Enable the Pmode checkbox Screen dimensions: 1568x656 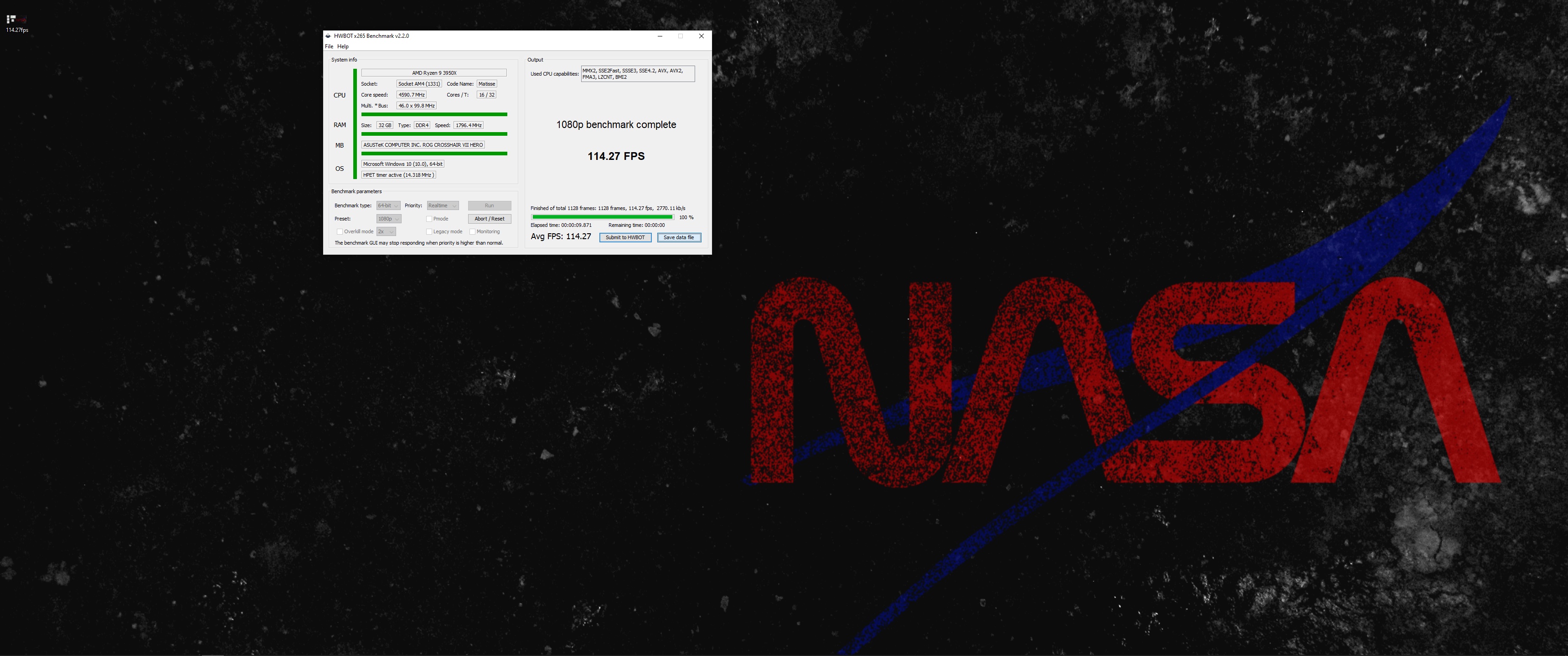(429, 219)
